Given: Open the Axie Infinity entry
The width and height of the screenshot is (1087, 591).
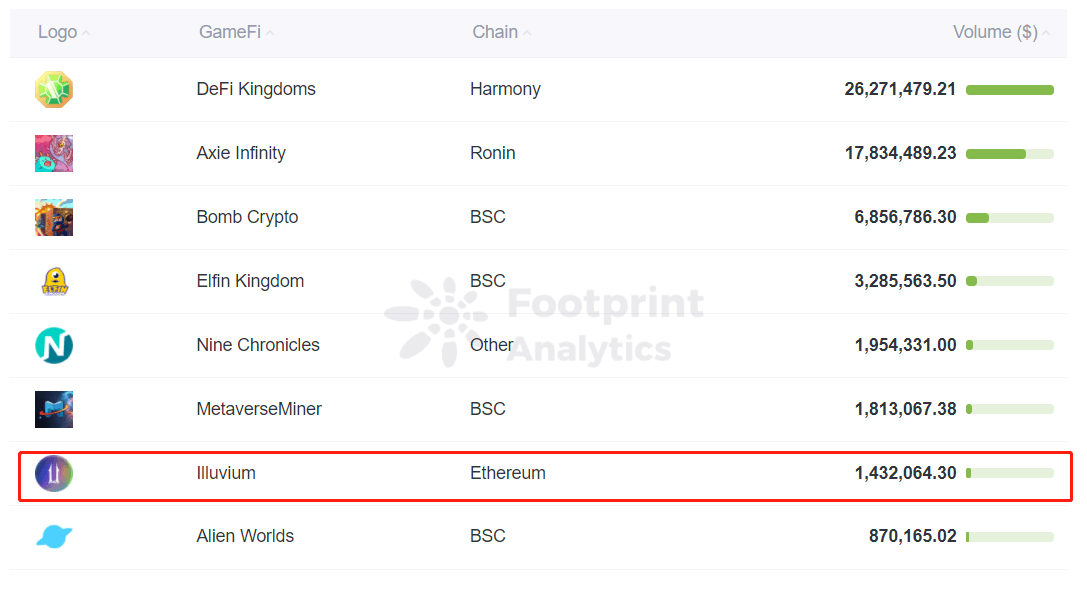Looking at the screenshot, I should tap(240, 153).
